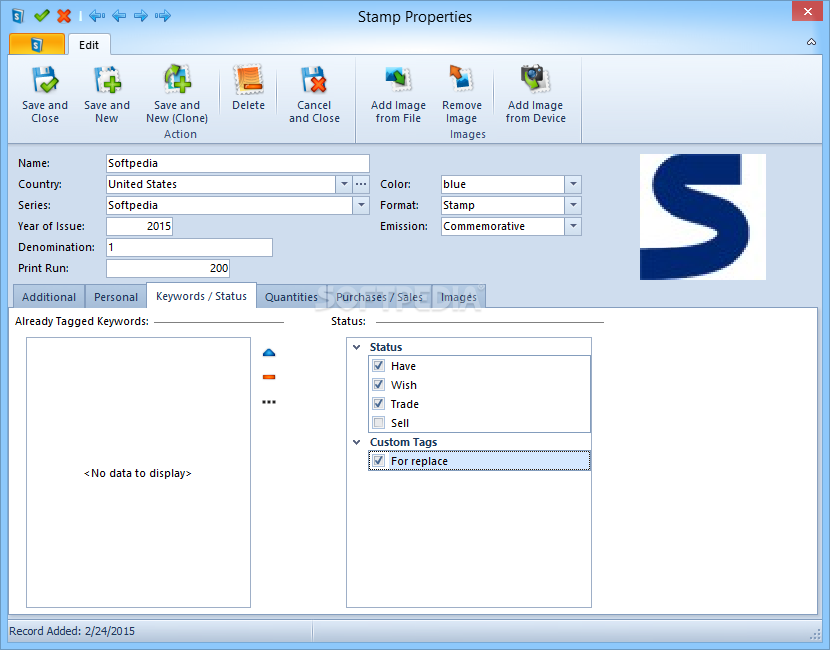Click Save and New ribbon icon
This screenshot has height=650, width=830.
tap(107, 79)
